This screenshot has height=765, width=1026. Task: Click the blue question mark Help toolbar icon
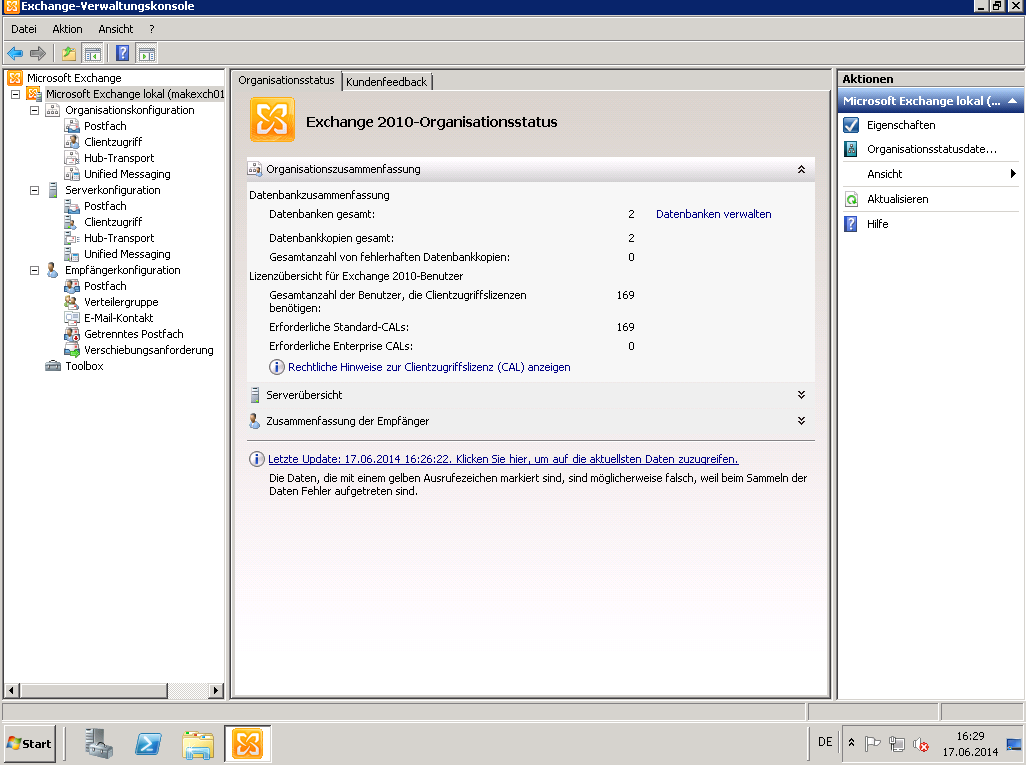122,53
